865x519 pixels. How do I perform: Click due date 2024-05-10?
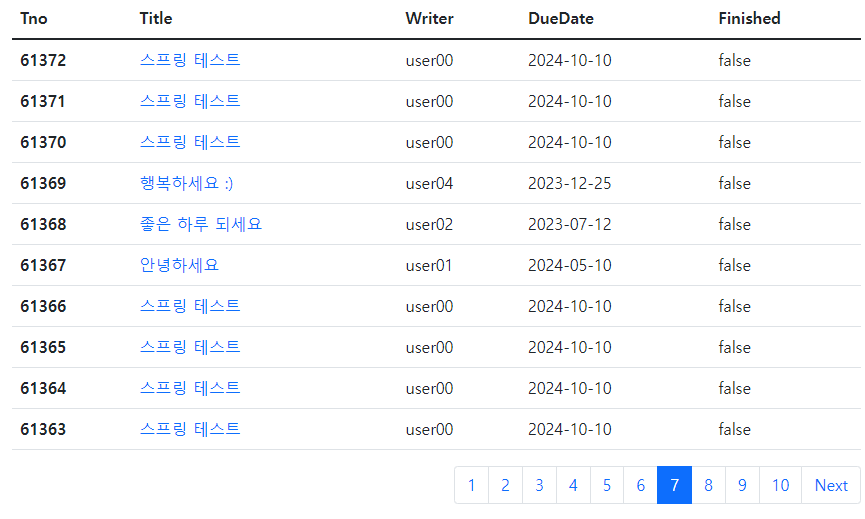[569, 265]
